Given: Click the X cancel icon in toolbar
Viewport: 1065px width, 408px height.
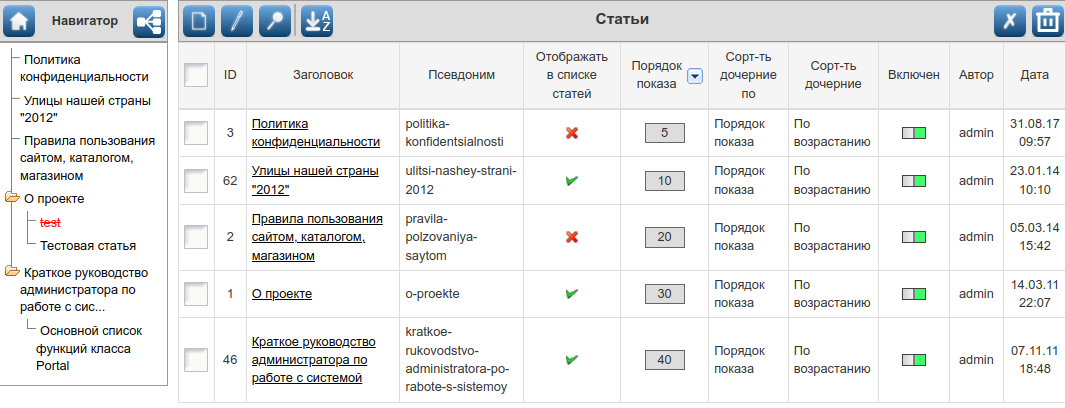Looking at the screenshot, I should point(1009,21).
